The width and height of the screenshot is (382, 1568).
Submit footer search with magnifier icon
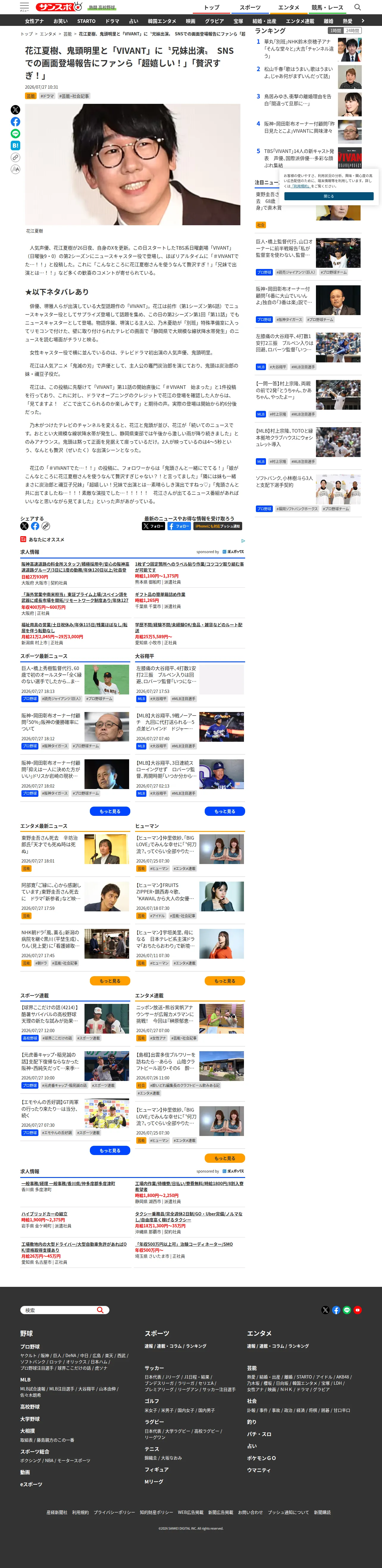(x=100, y=1310)
